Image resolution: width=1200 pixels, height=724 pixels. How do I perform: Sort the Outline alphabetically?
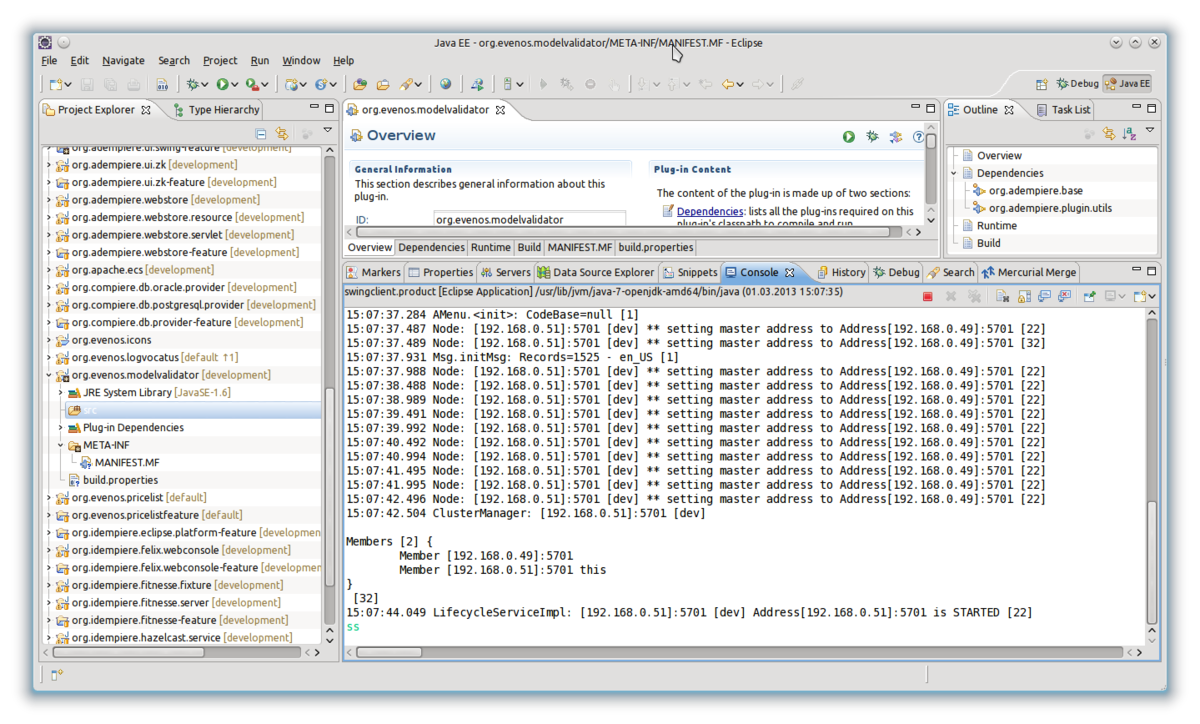pyautogui.click(x=1129, y=132)
